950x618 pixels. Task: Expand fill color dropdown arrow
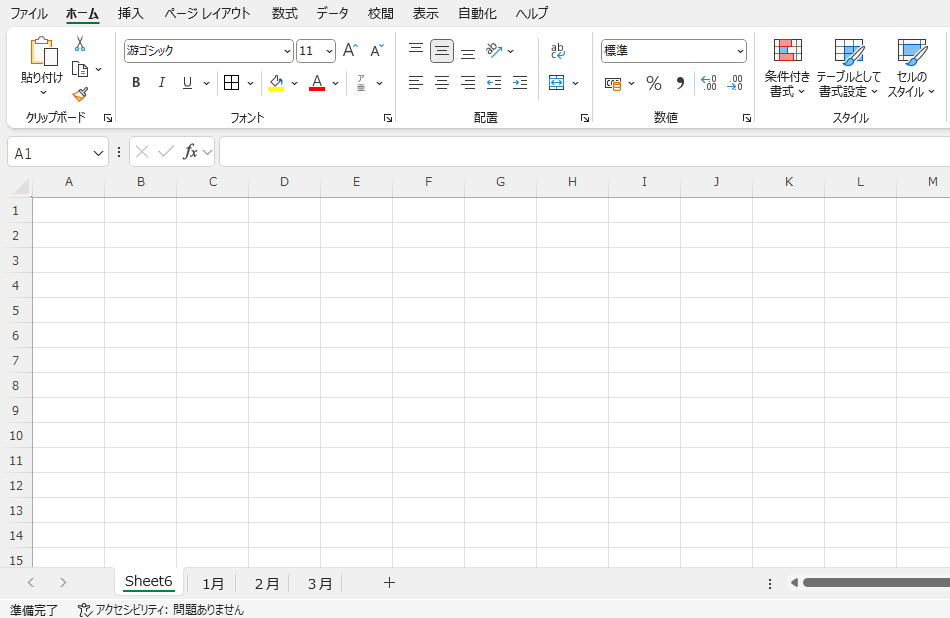(x=294, y=84)
